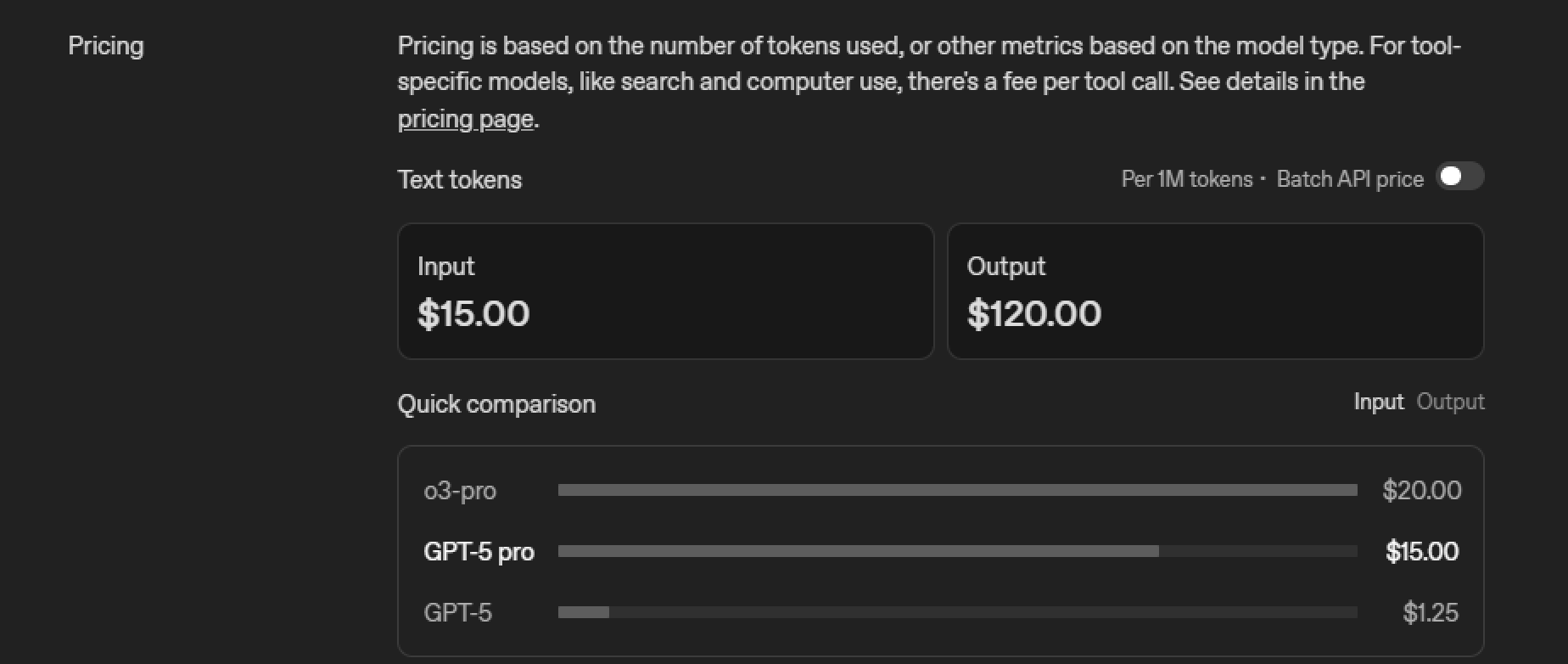
Task: Click the Quick comparison heading
Action: tap(496, 404)
